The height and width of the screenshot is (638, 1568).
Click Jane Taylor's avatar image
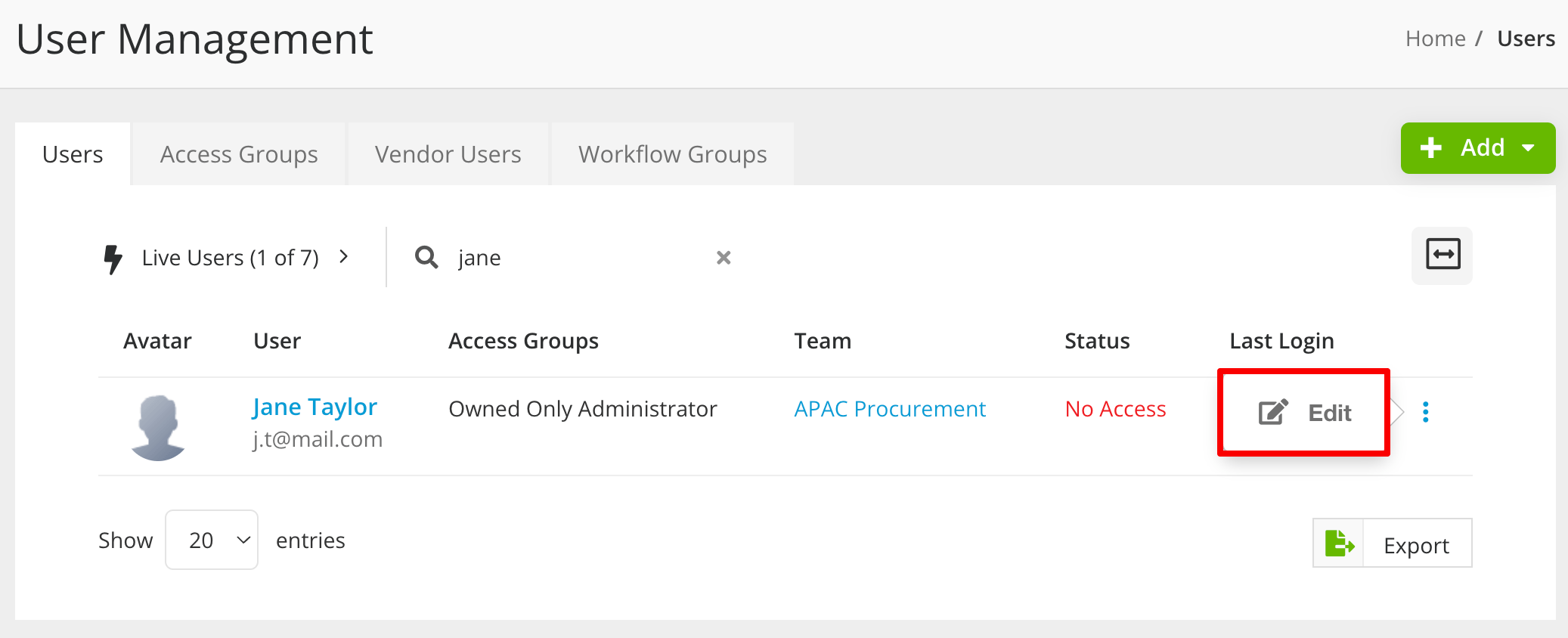pyautogui.click(x=158, y=427)
